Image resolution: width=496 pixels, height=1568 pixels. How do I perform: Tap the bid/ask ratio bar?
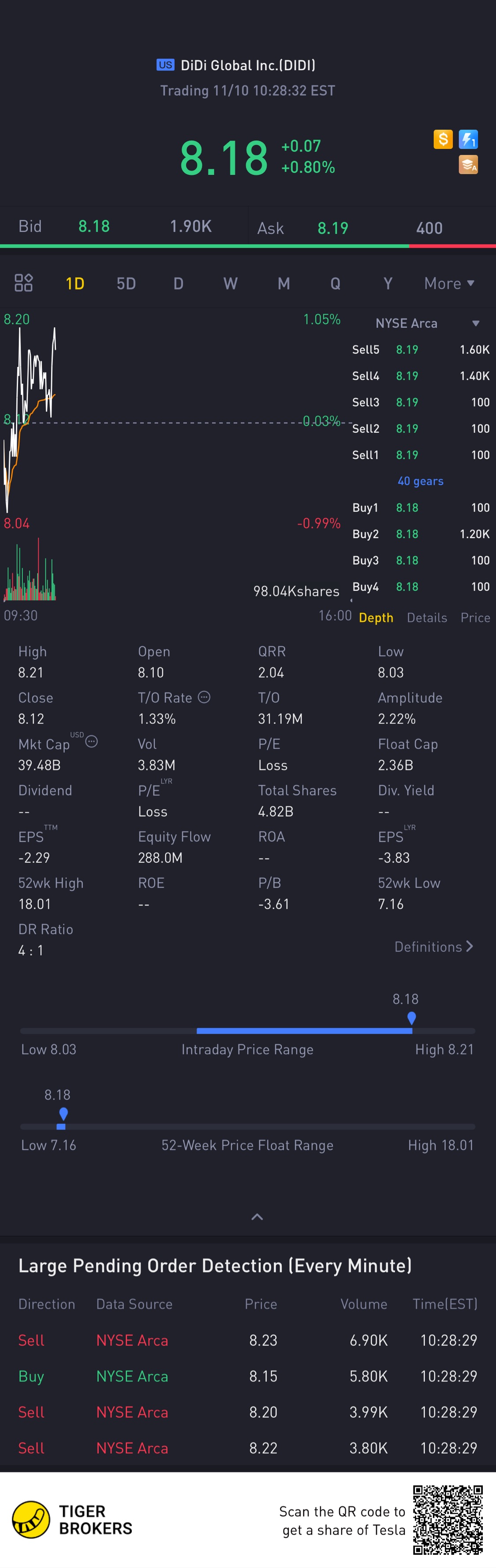(x=248, y=246)
